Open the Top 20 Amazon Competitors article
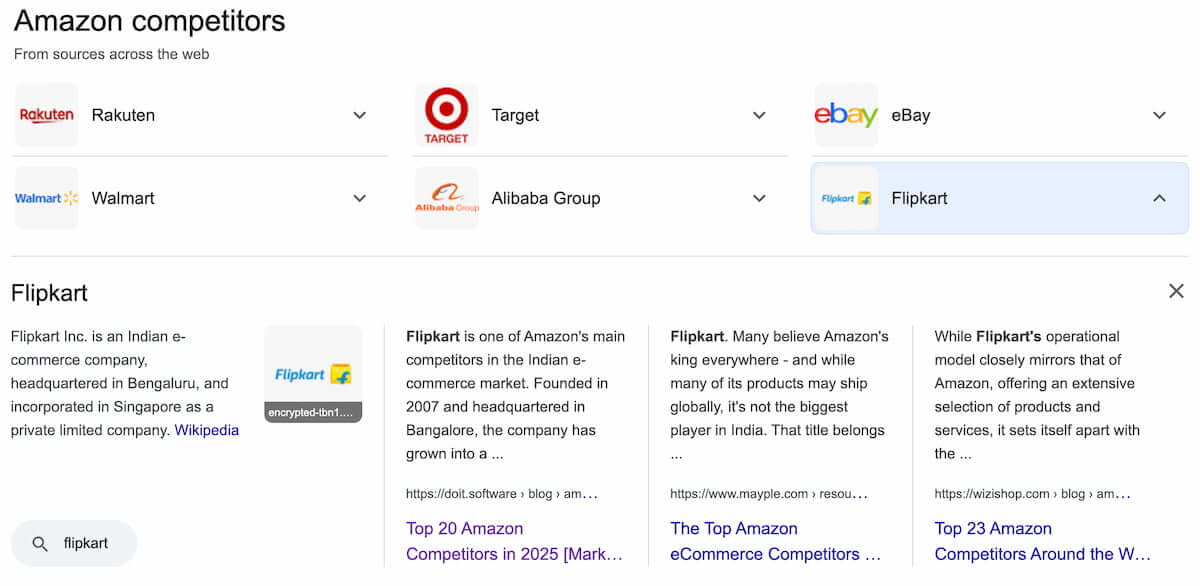The height and width of the screenshot is (586, 1200). [x=515, y=540]
